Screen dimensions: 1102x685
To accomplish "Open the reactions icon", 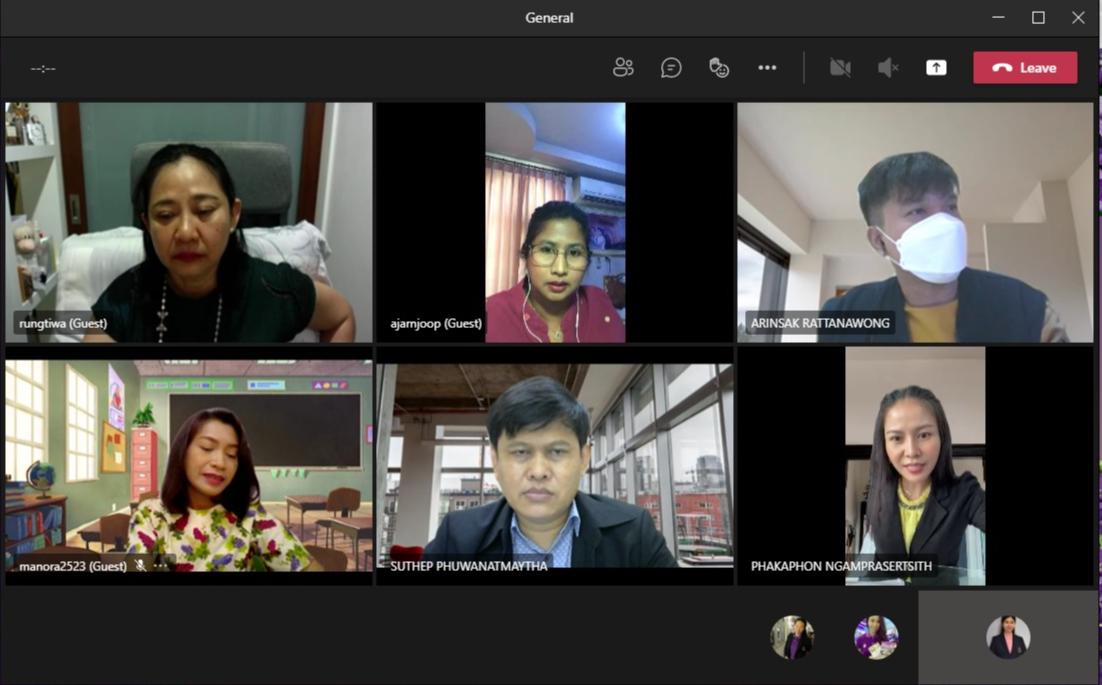I will point(719,67).
